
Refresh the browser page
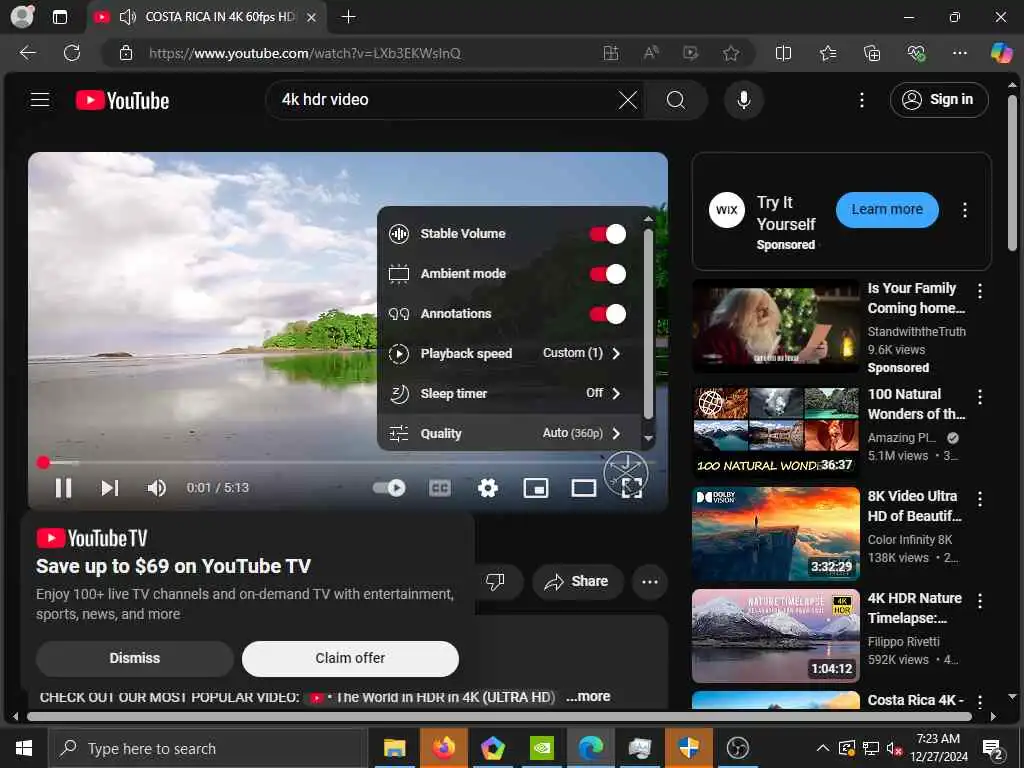[72, 53]
